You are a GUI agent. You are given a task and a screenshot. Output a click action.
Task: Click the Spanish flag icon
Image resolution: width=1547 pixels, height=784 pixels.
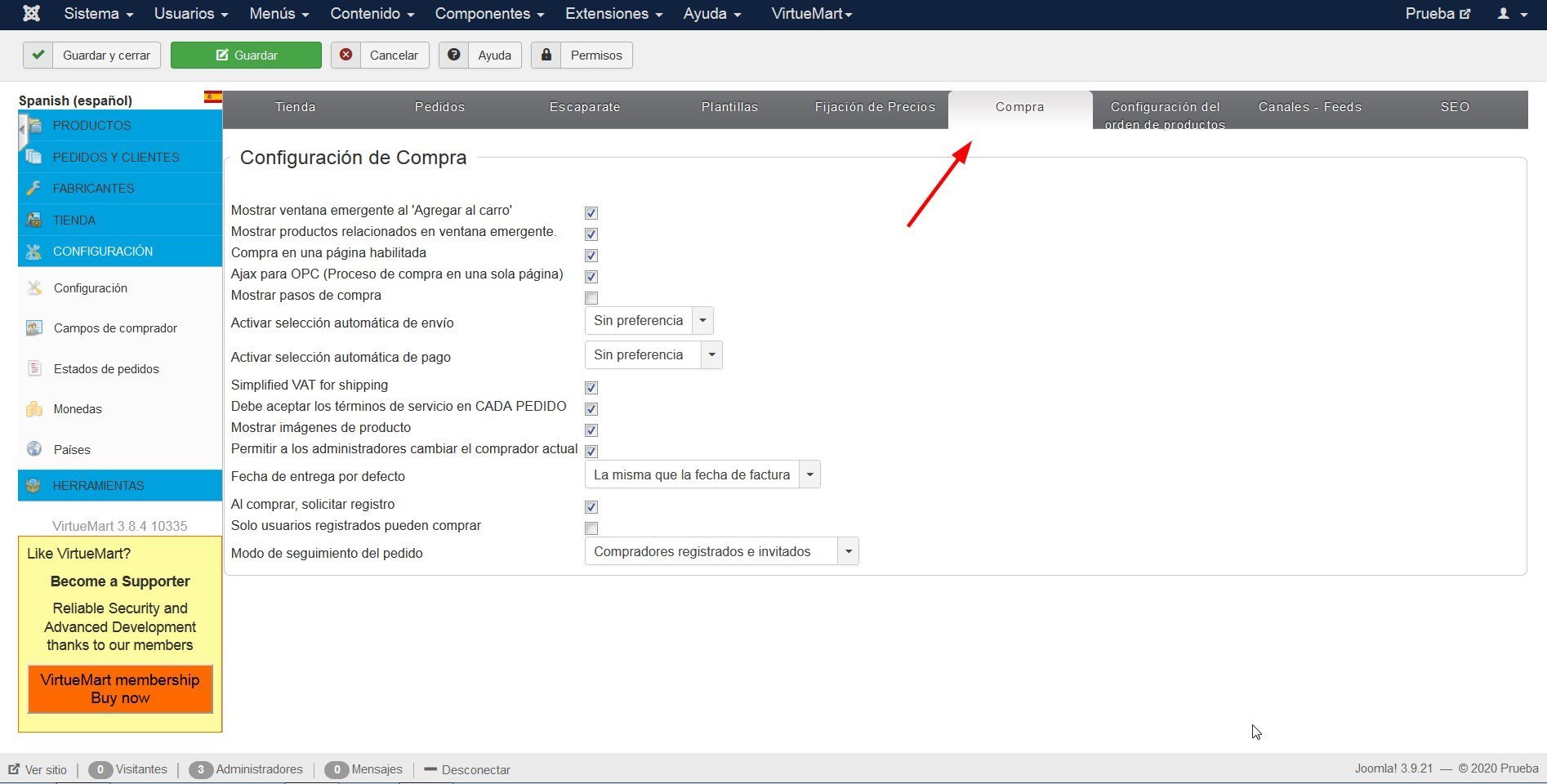[213, 97]
